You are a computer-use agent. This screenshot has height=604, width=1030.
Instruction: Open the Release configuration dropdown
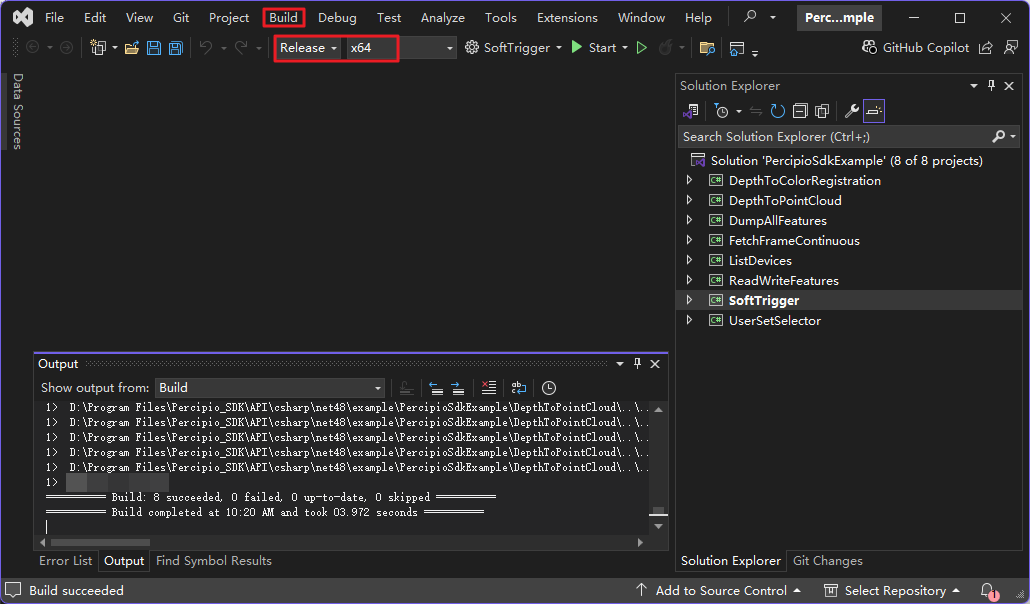click(308, 48)
